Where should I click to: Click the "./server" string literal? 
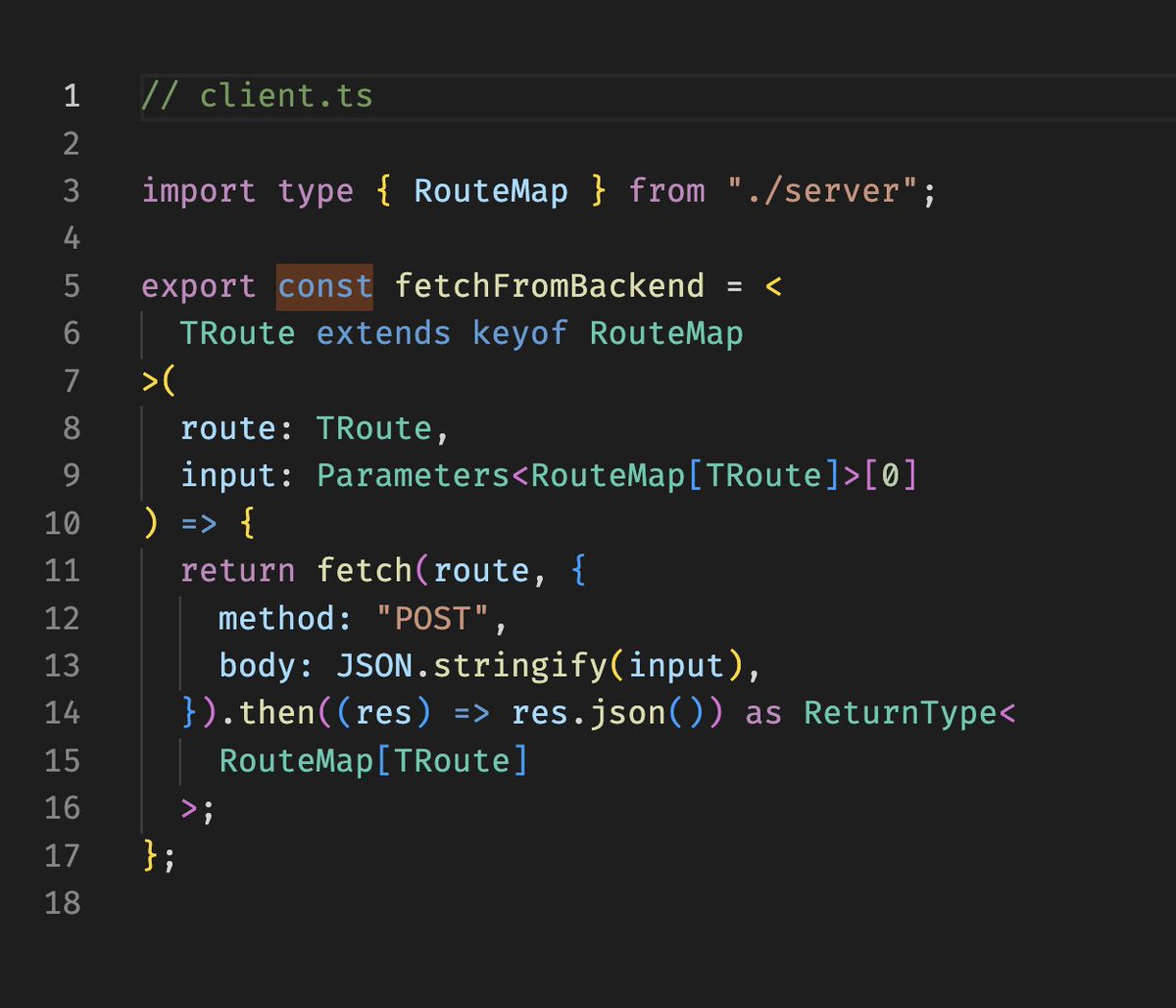(823, 190)
